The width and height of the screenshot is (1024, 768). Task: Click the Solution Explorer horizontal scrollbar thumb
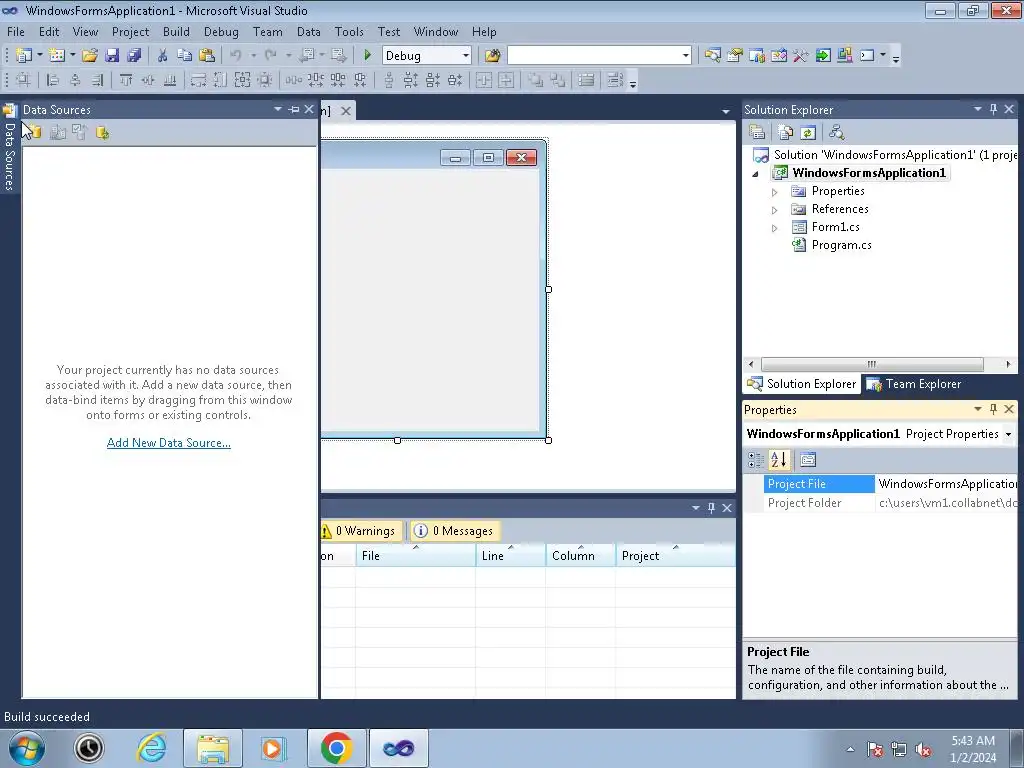pos(872,364)
